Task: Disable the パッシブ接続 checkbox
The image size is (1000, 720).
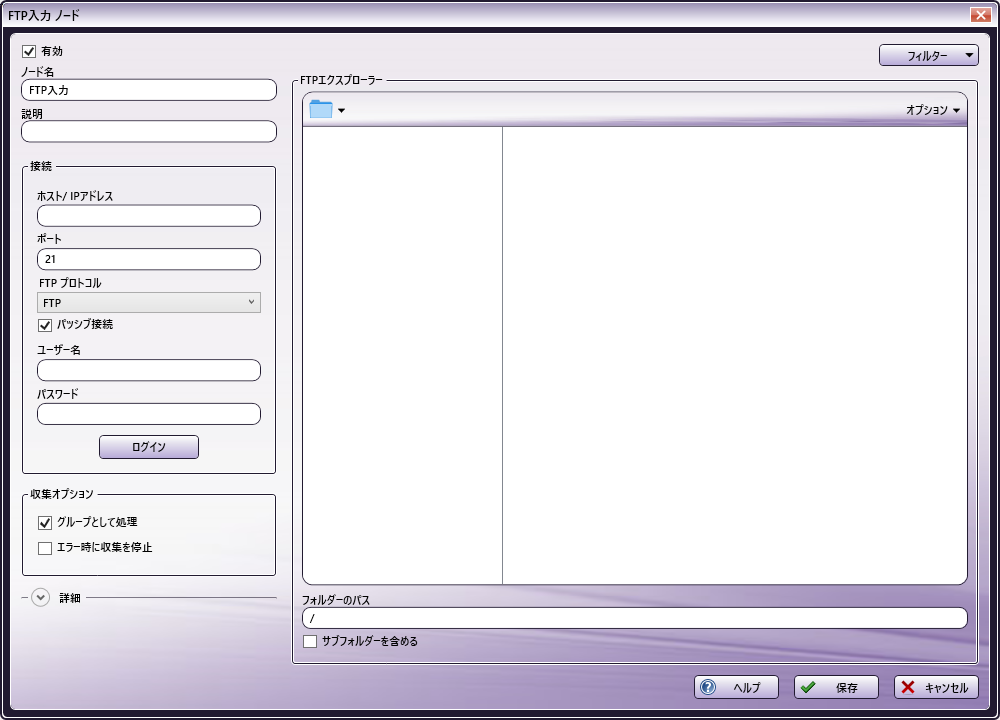Action: (45, 325)
